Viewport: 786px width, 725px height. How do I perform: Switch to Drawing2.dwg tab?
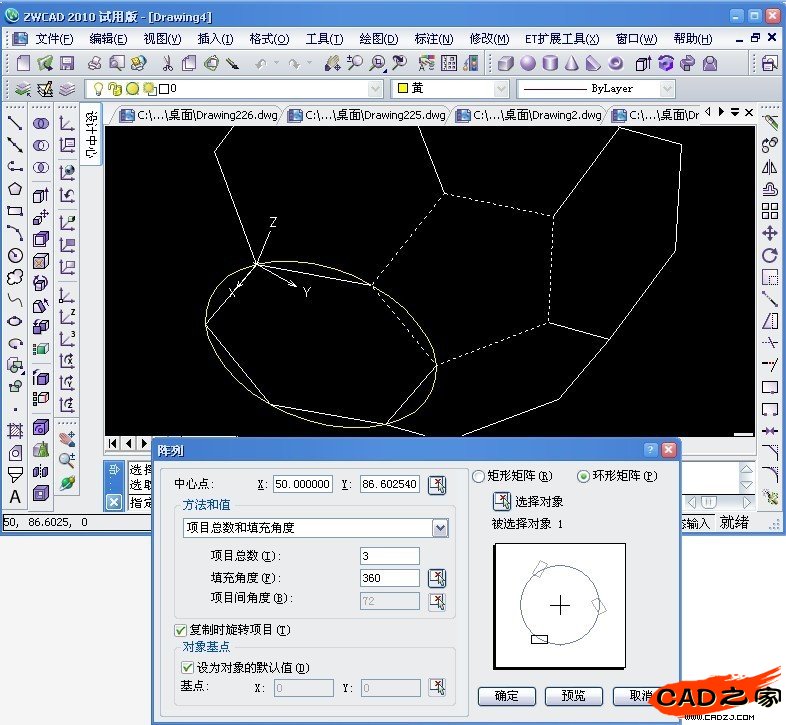[528, 115]
